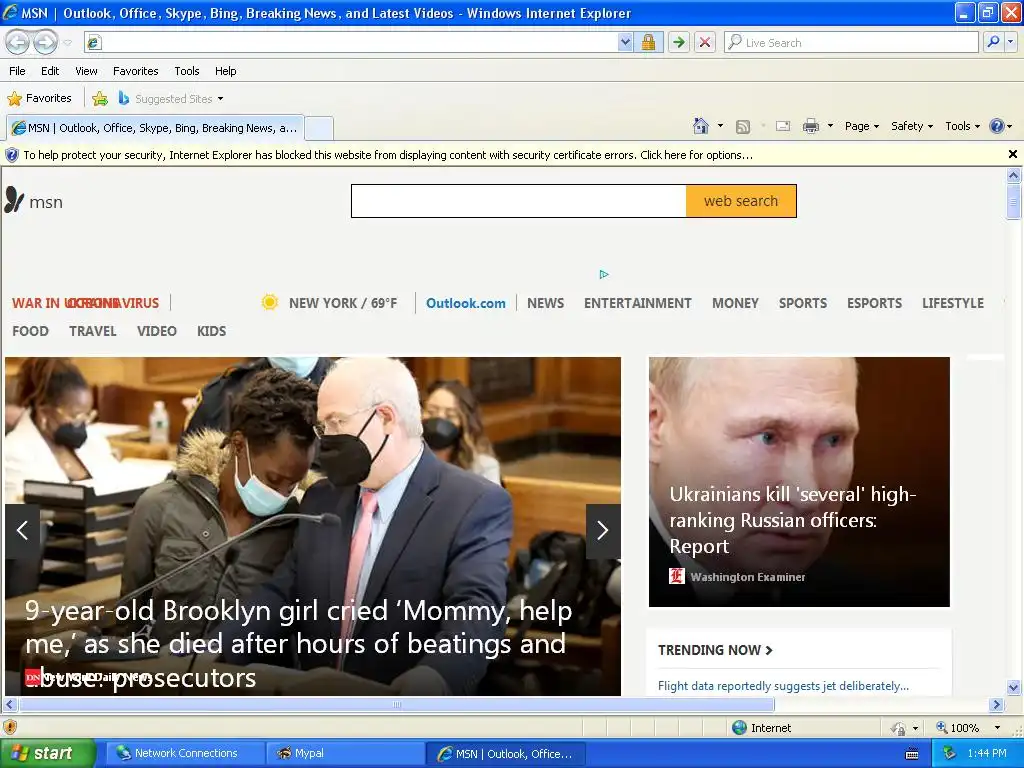Image resolution: width=1024 pixels, height=768 pixels.
Task: Switch to Network Connections taskbar item
Action: coord(185,754)
